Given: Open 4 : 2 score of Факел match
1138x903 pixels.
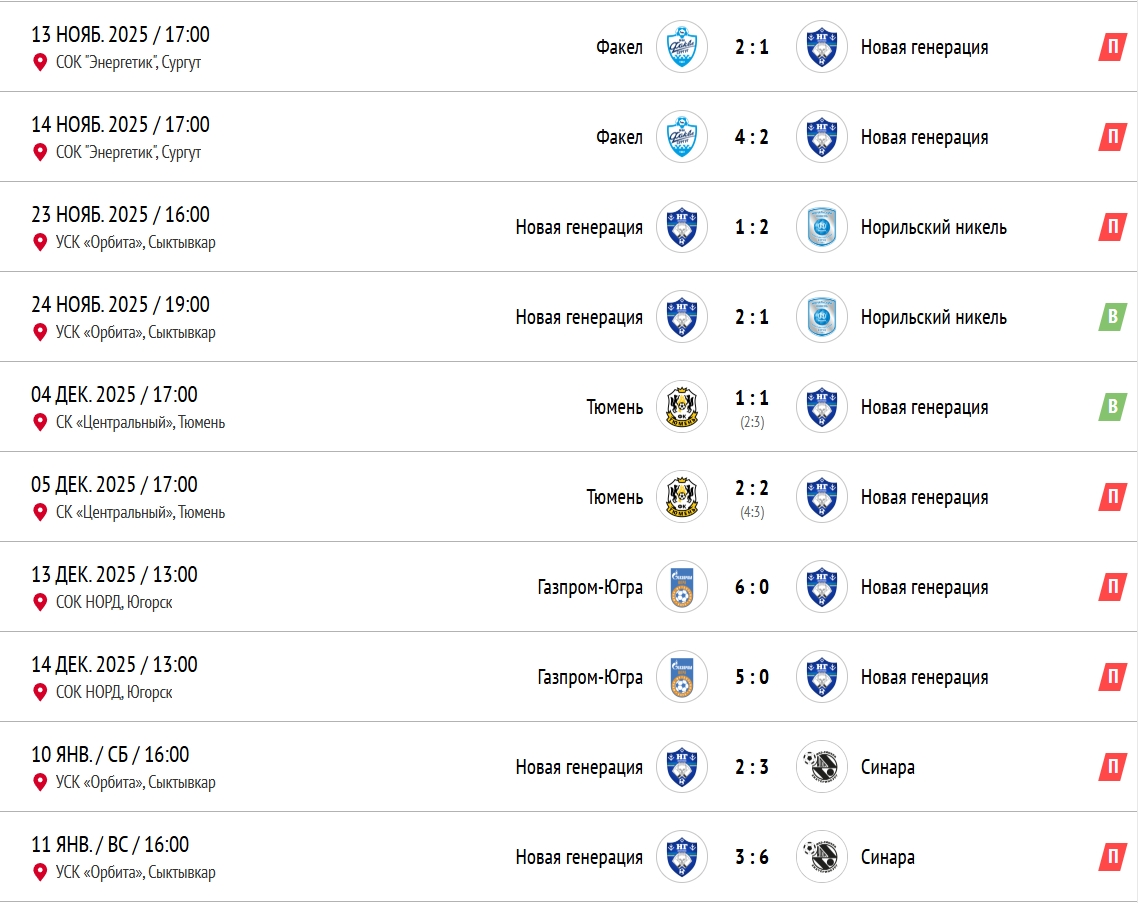Looking at the screenshot, I should point(752,137).
